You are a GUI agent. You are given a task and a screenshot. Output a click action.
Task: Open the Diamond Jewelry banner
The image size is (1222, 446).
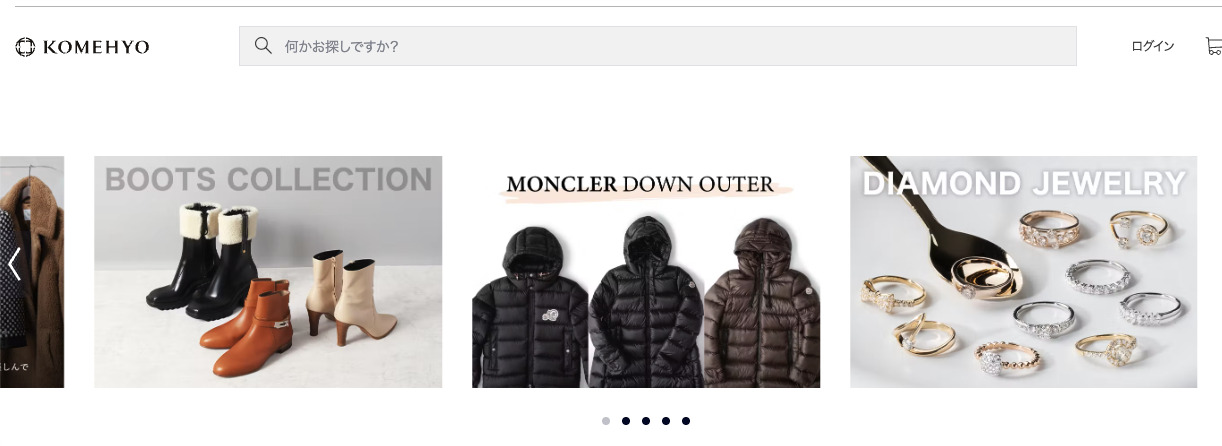pos(1023,272)
